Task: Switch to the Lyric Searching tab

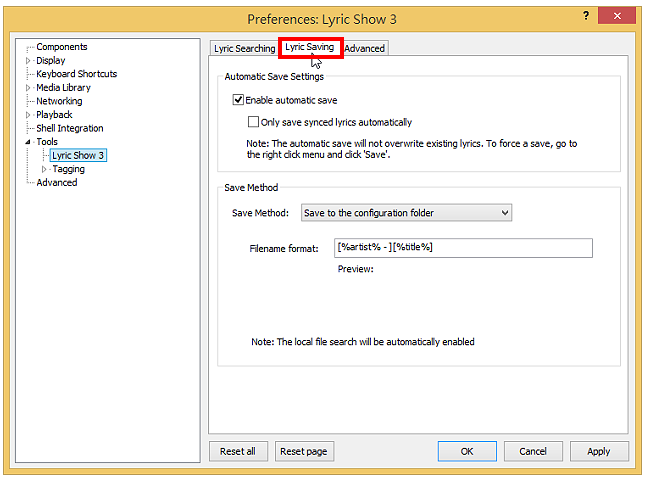Action: (x=244, y=49)
